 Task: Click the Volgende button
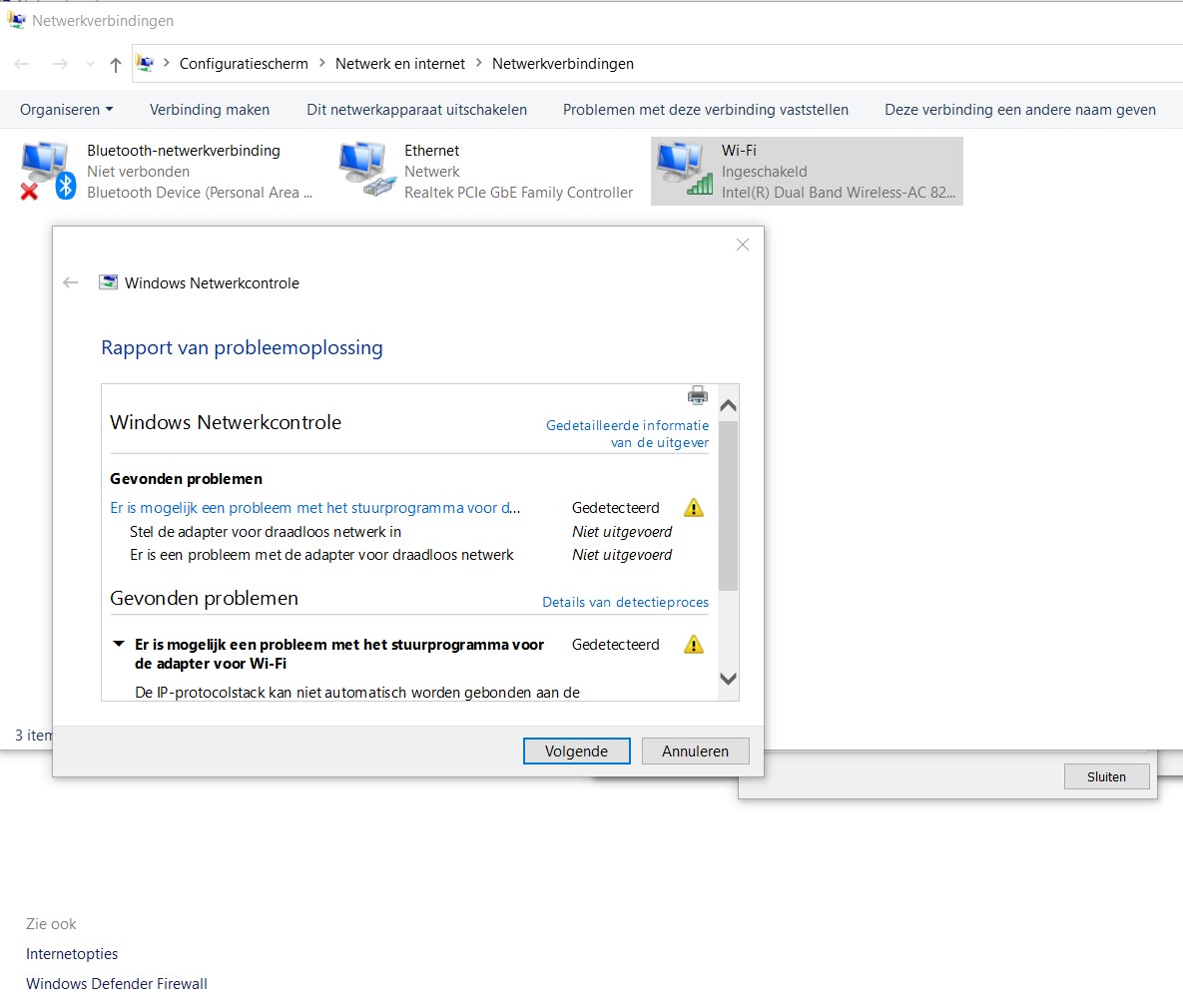[576, 751]
